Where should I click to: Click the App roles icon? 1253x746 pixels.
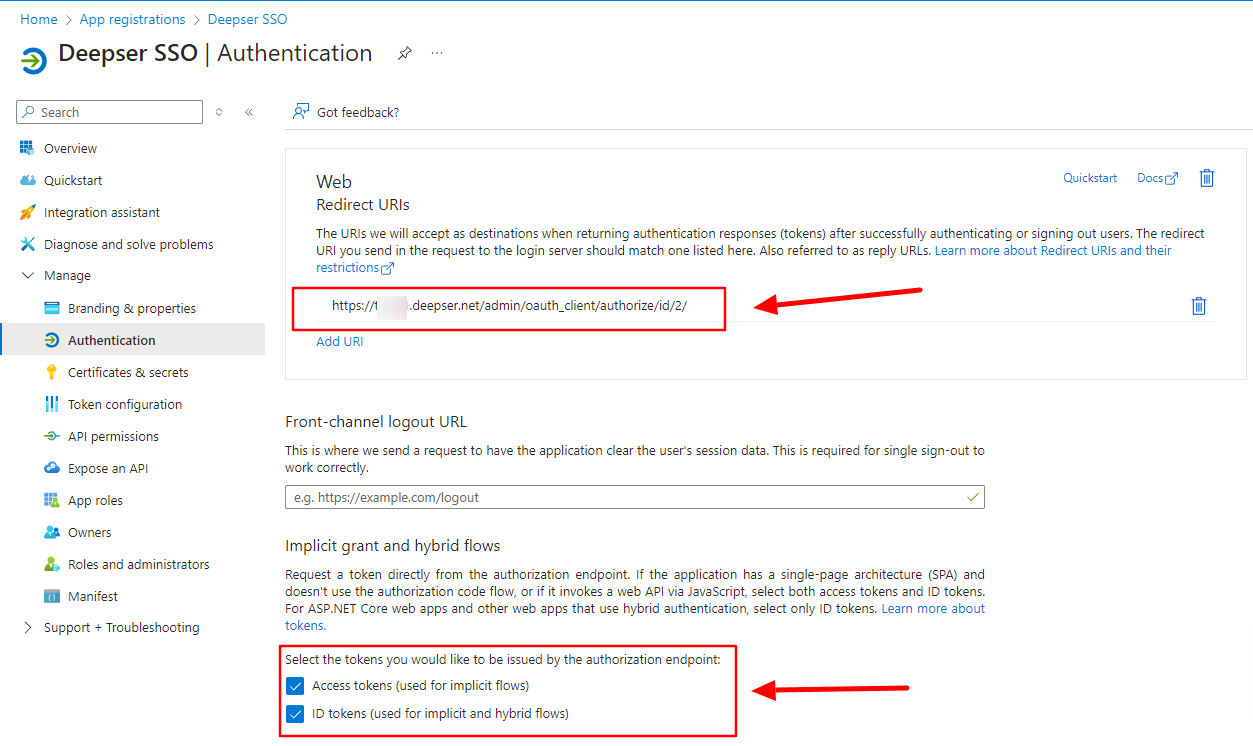point(52,500)
